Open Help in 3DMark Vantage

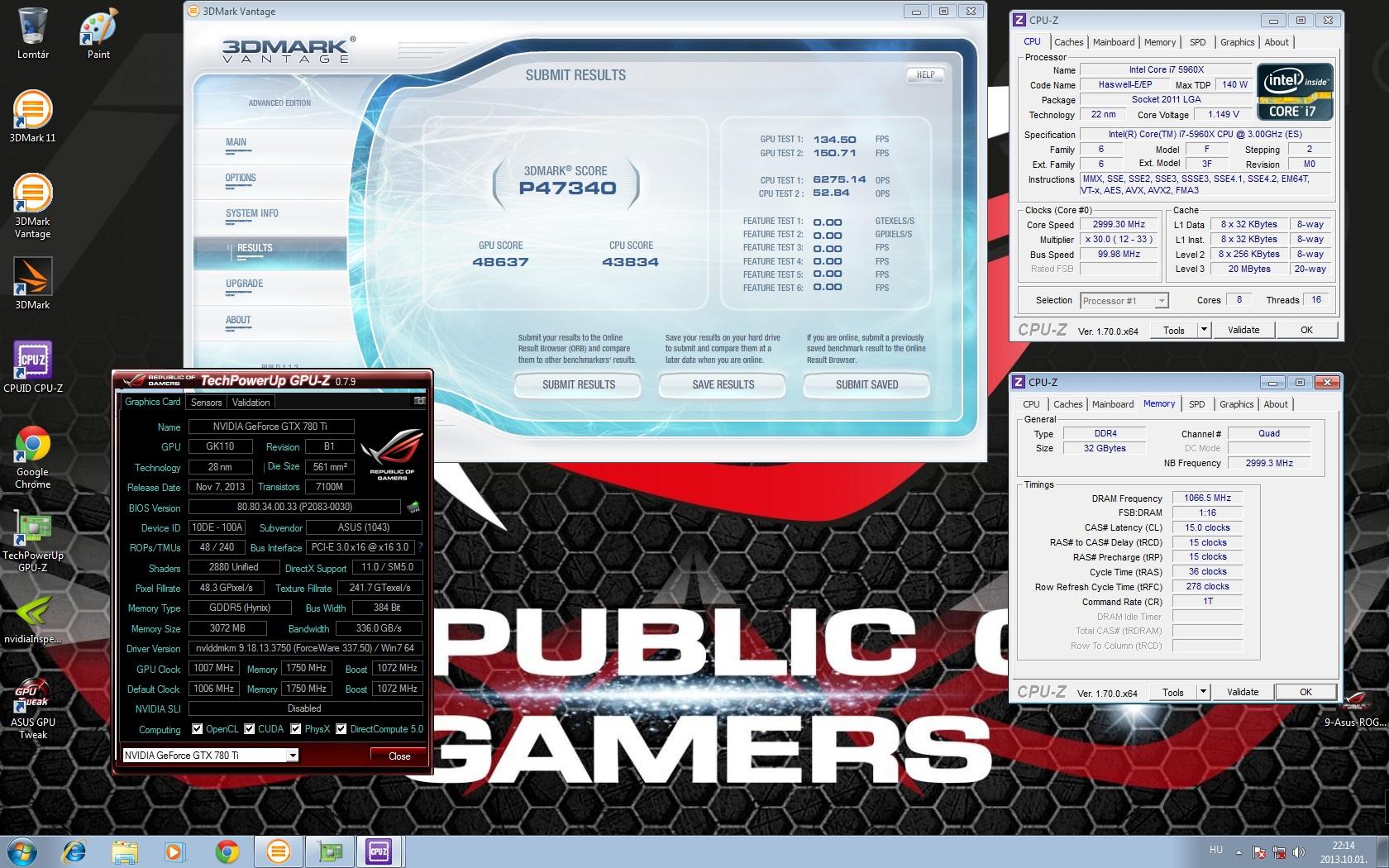coord(925,74)
